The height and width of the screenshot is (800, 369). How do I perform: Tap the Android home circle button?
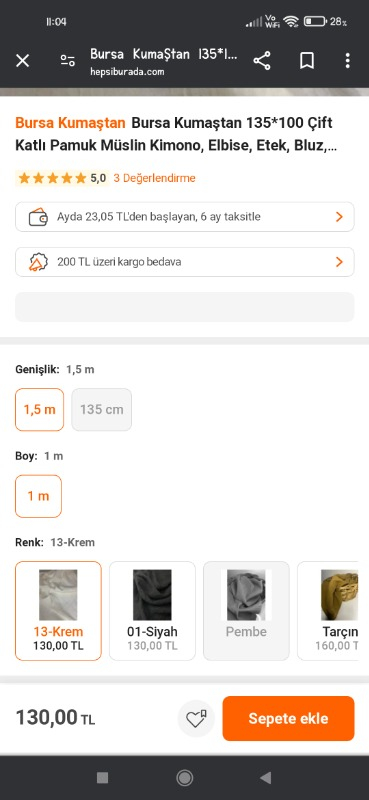(x=184, y=778)
